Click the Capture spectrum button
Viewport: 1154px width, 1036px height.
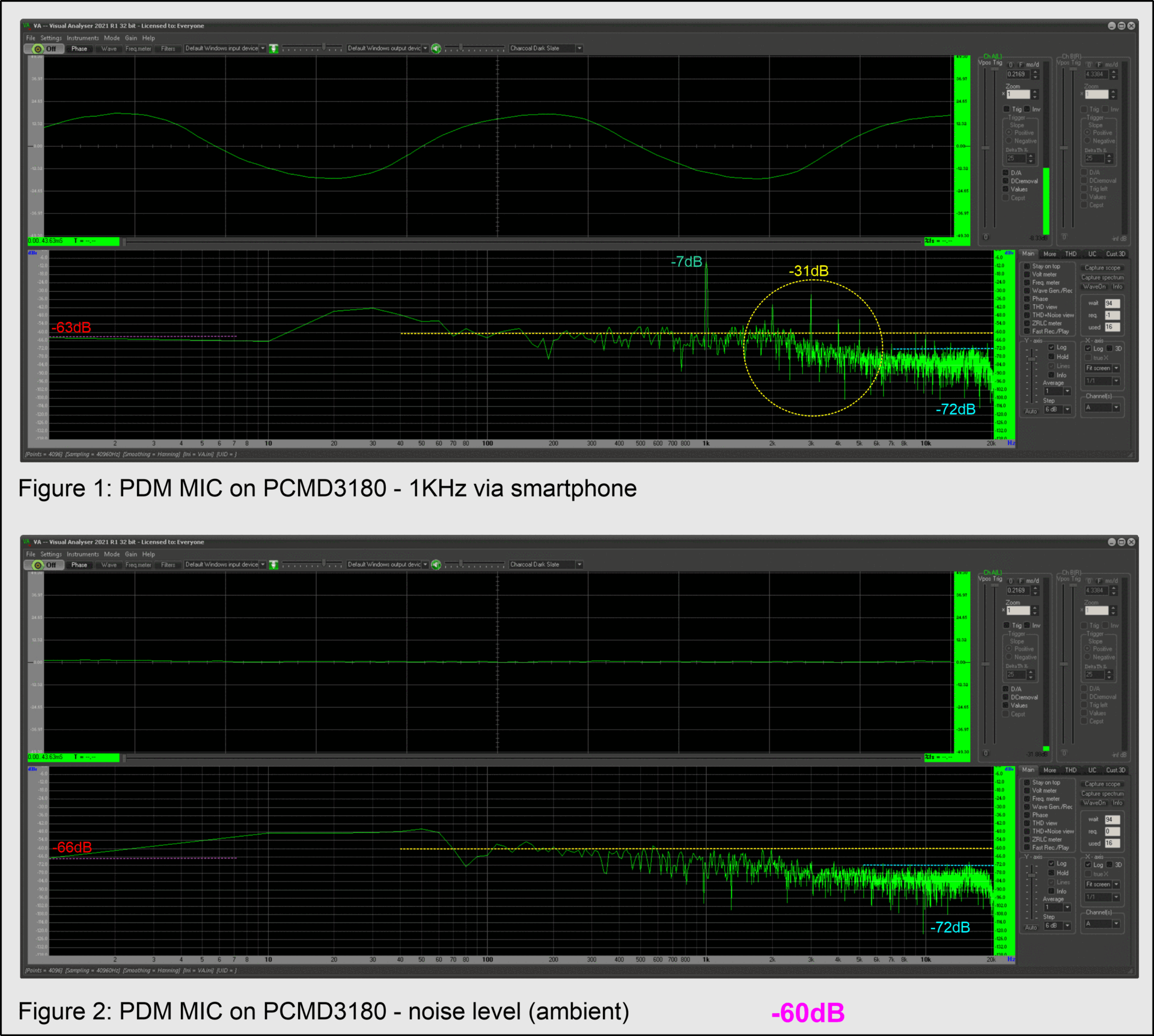click(1102, 278)
